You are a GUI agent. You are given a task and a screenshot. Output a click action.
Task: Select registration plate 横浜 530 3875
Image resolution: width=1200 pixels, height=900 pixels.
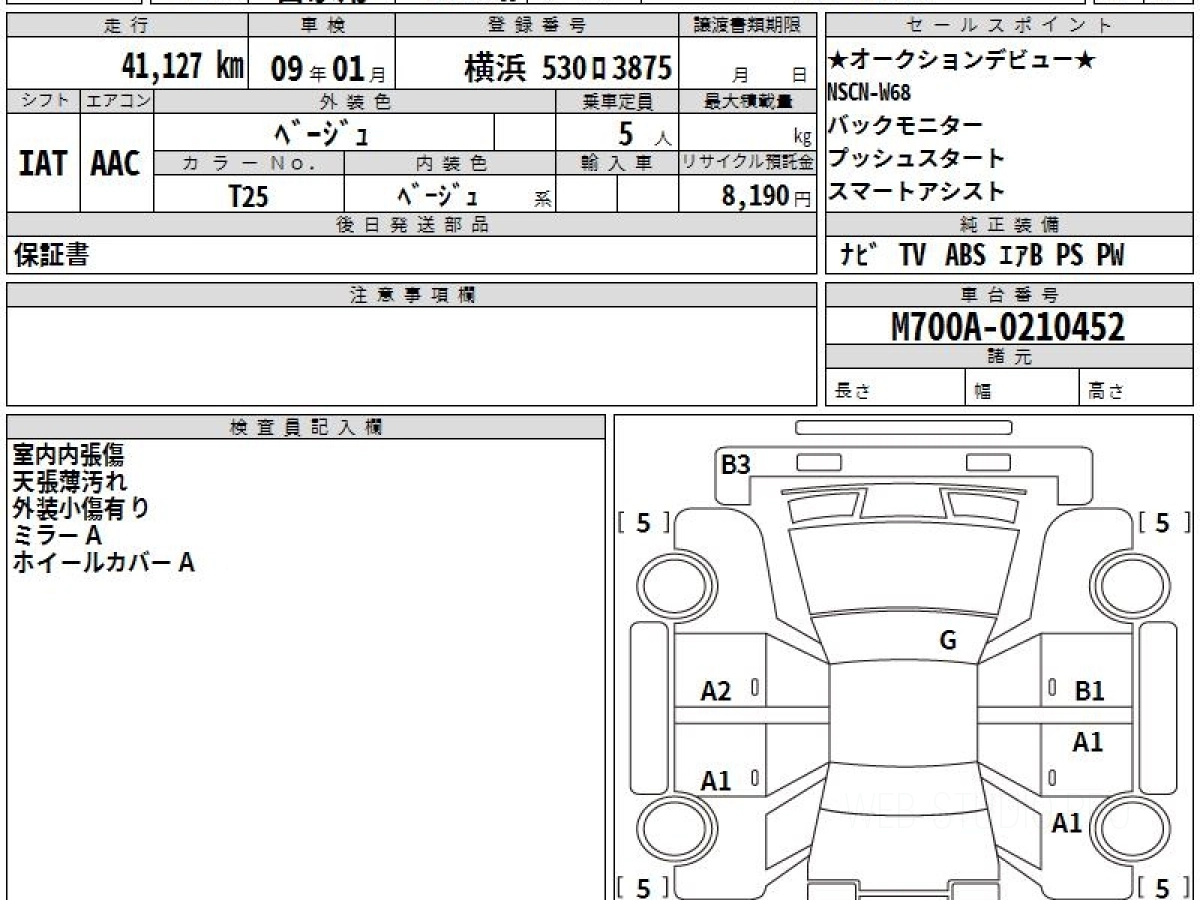[567, 68]
